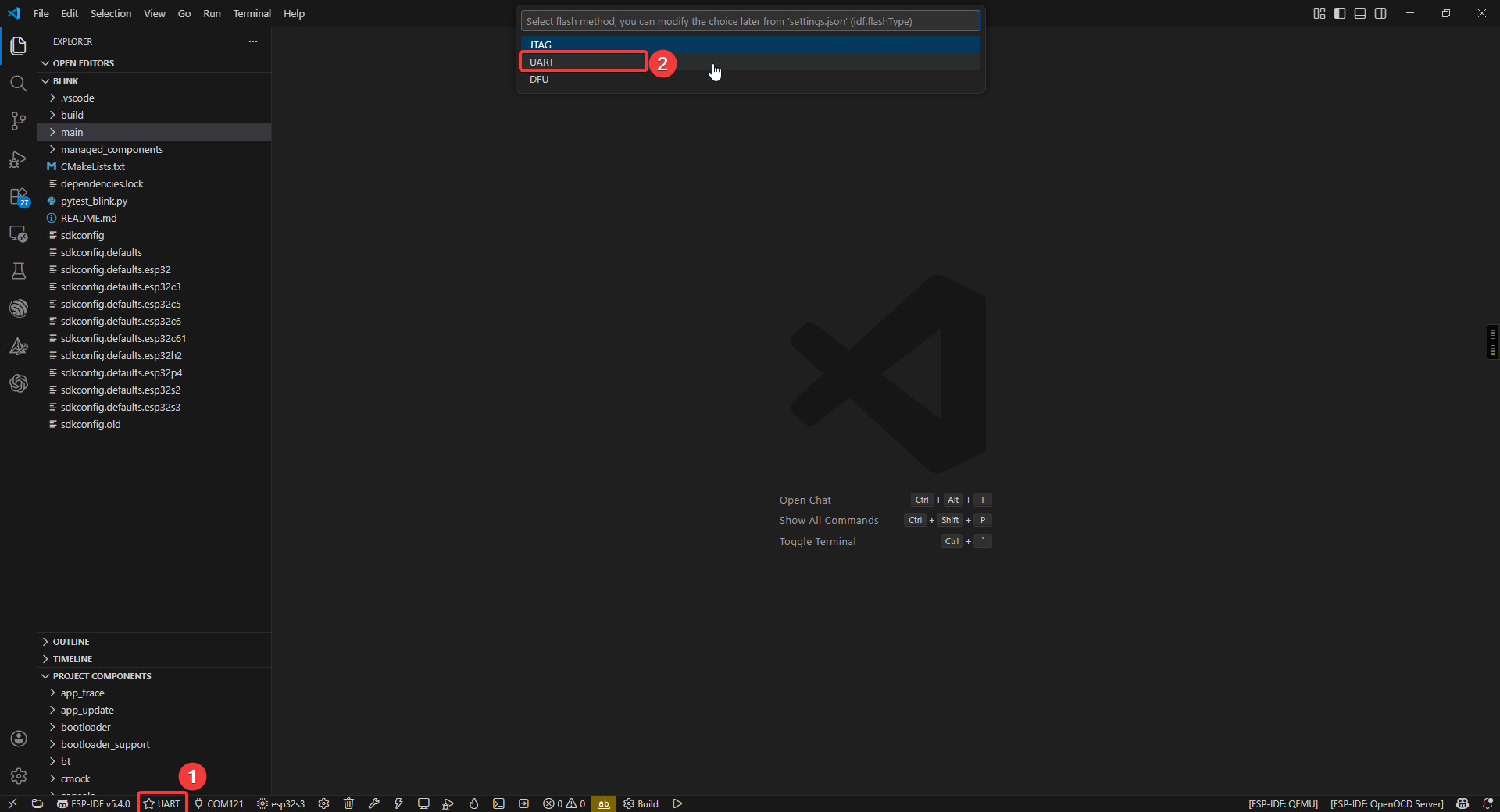Expand the OUTLINE section

(x=154, y=642)
